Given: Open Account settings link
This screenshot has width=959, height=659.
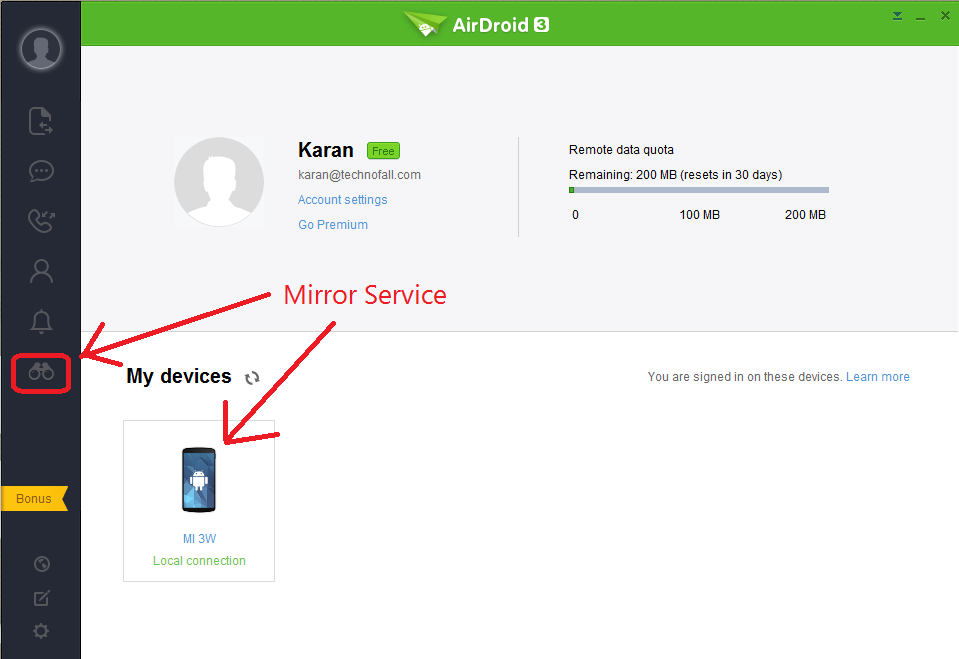Looking at the screenshot, I should point(342,199).
